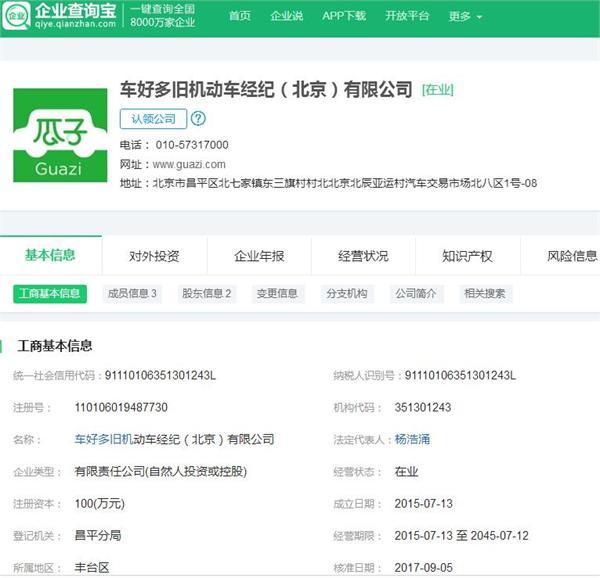Select 变更信息 sub-tab
The width and height of the screenshot is (600, 578).
[278, 294]
